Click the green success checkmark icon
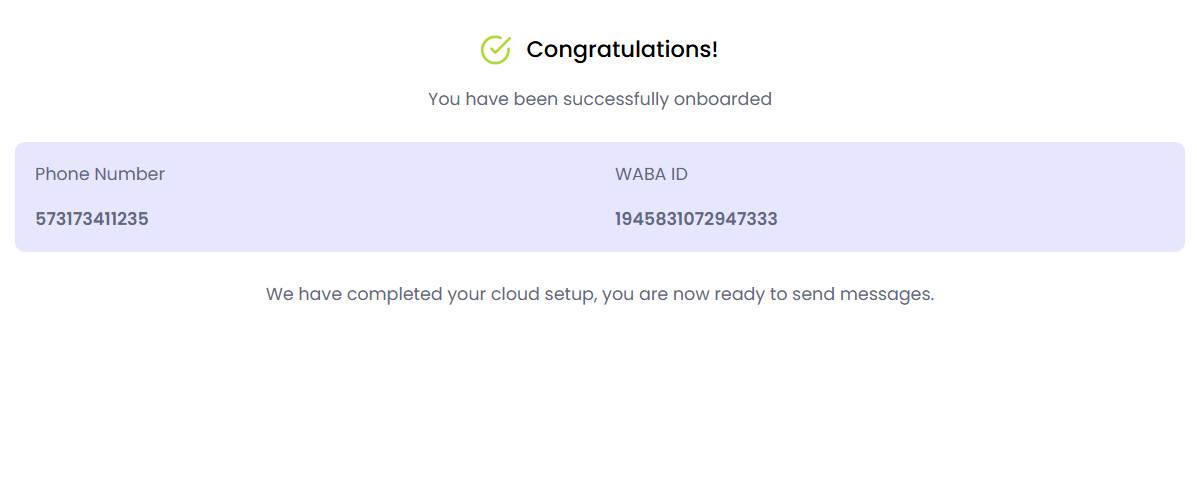1197x490 pixels. point(496,49)
